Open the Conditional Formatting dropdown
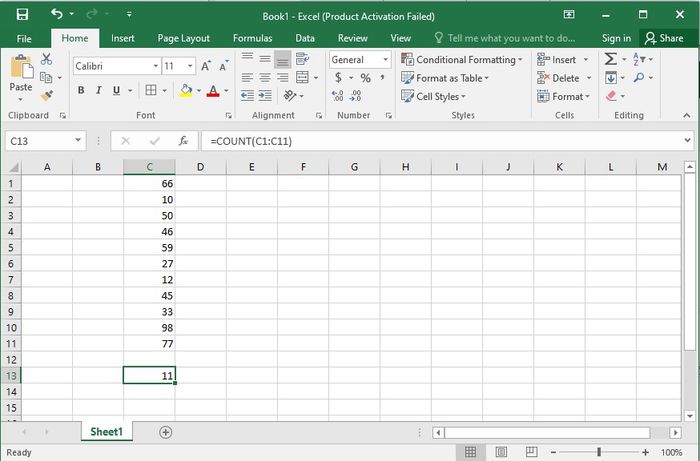The width and height of the screenshot is (700, 461). point(462,59)
